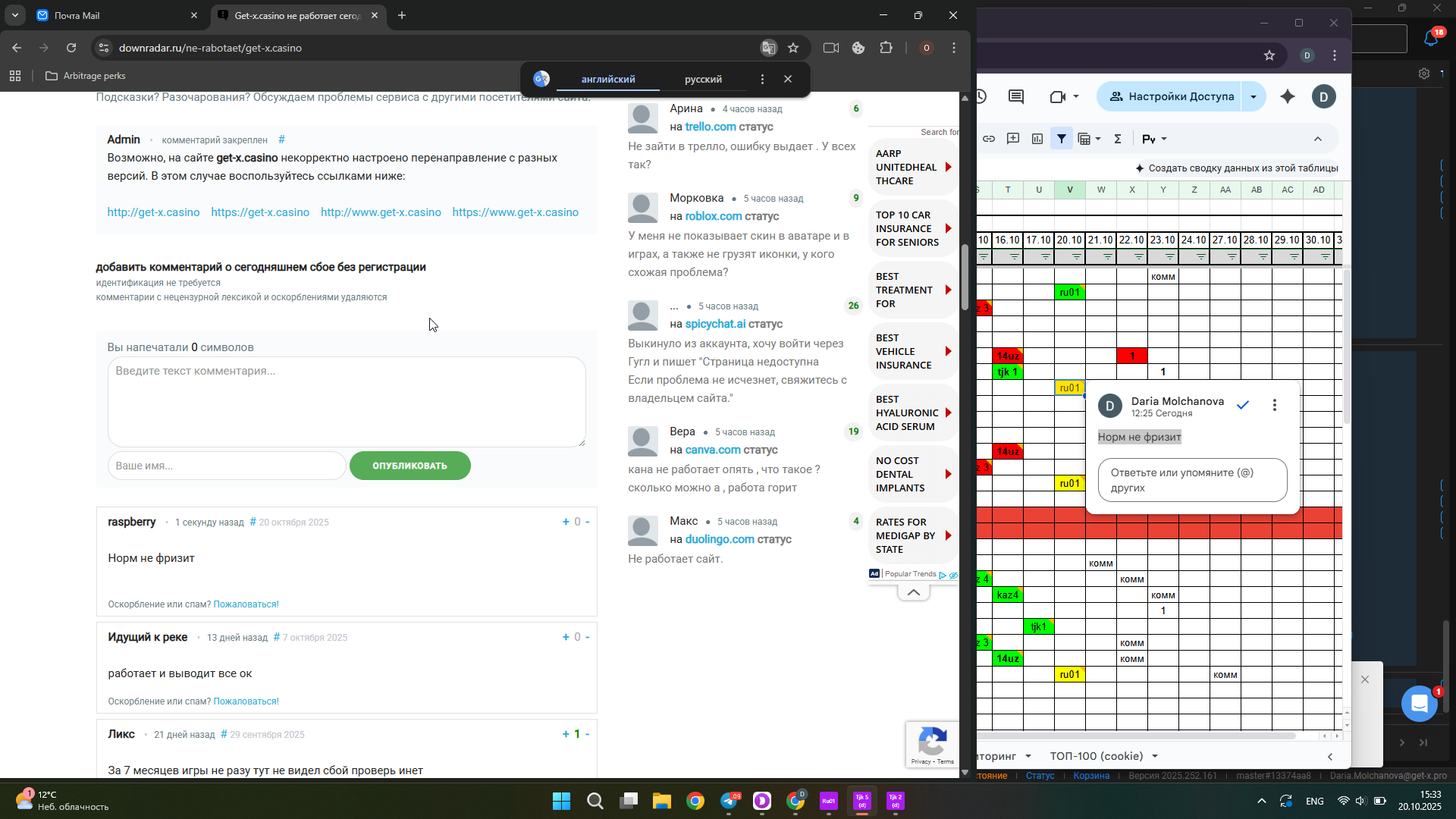Click the insert comment icon in Sheets toolbar

pyautogui.click(x=1013, y=139)
